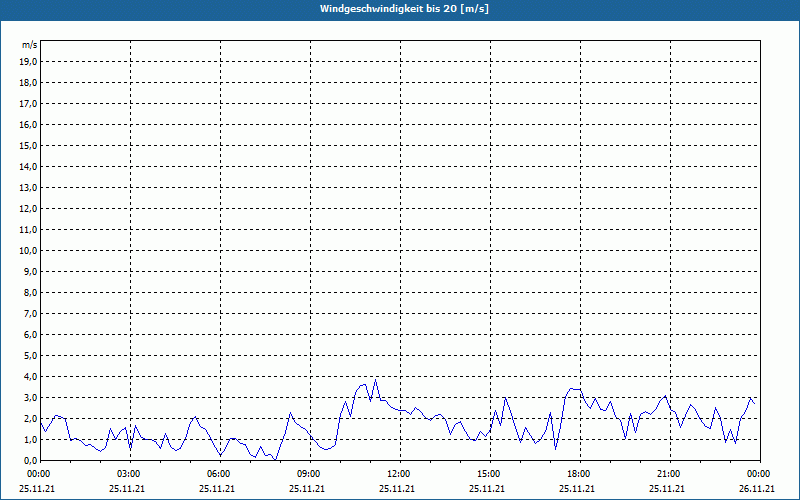800x500 pixels.
Task: Click the "12:00" time axis label
Action: [x=400, y=474]
